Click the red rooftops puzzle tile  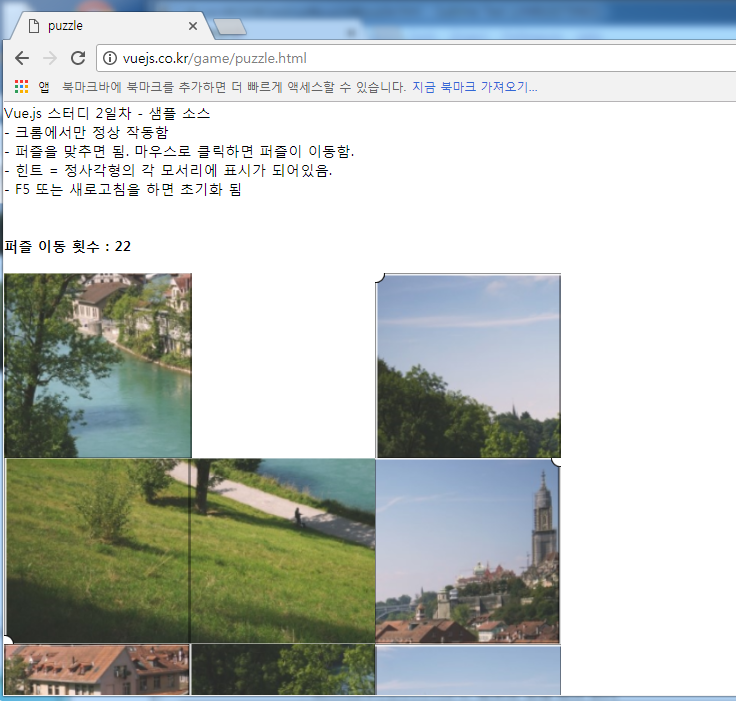(x=97, y=669)
